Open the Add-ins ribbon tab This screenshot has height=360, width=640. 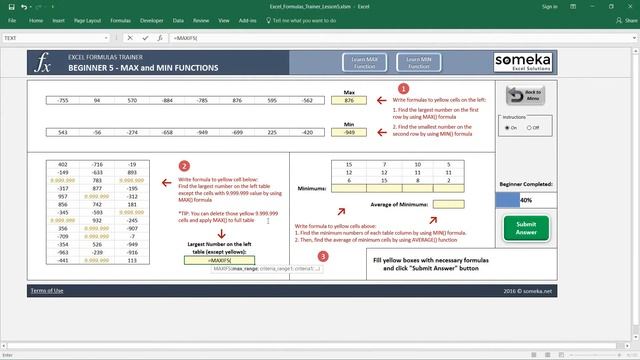coord(247,20)
